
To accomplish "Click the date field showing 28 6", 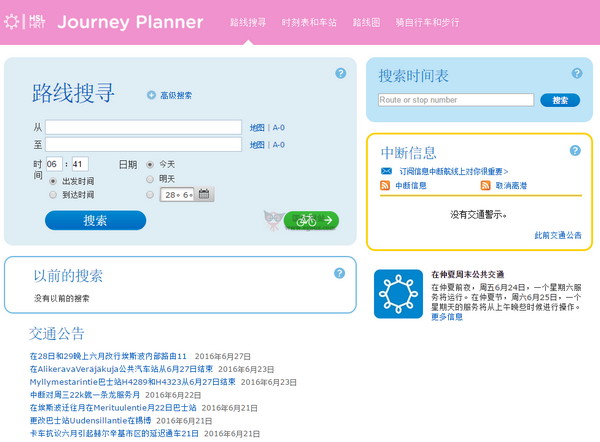I will tap(177, 195).
